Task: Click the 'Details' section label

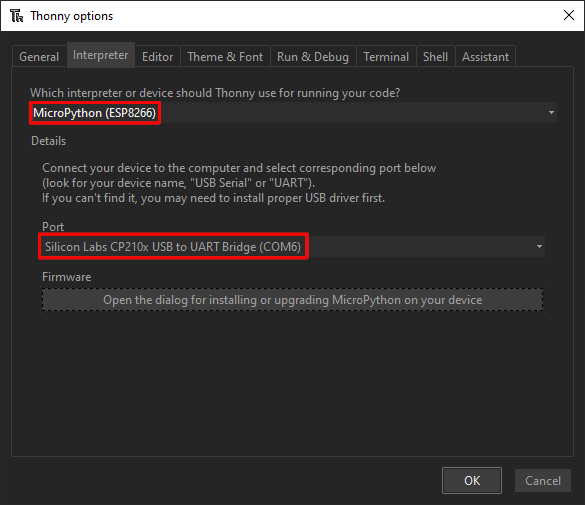Action: [49, 141]
